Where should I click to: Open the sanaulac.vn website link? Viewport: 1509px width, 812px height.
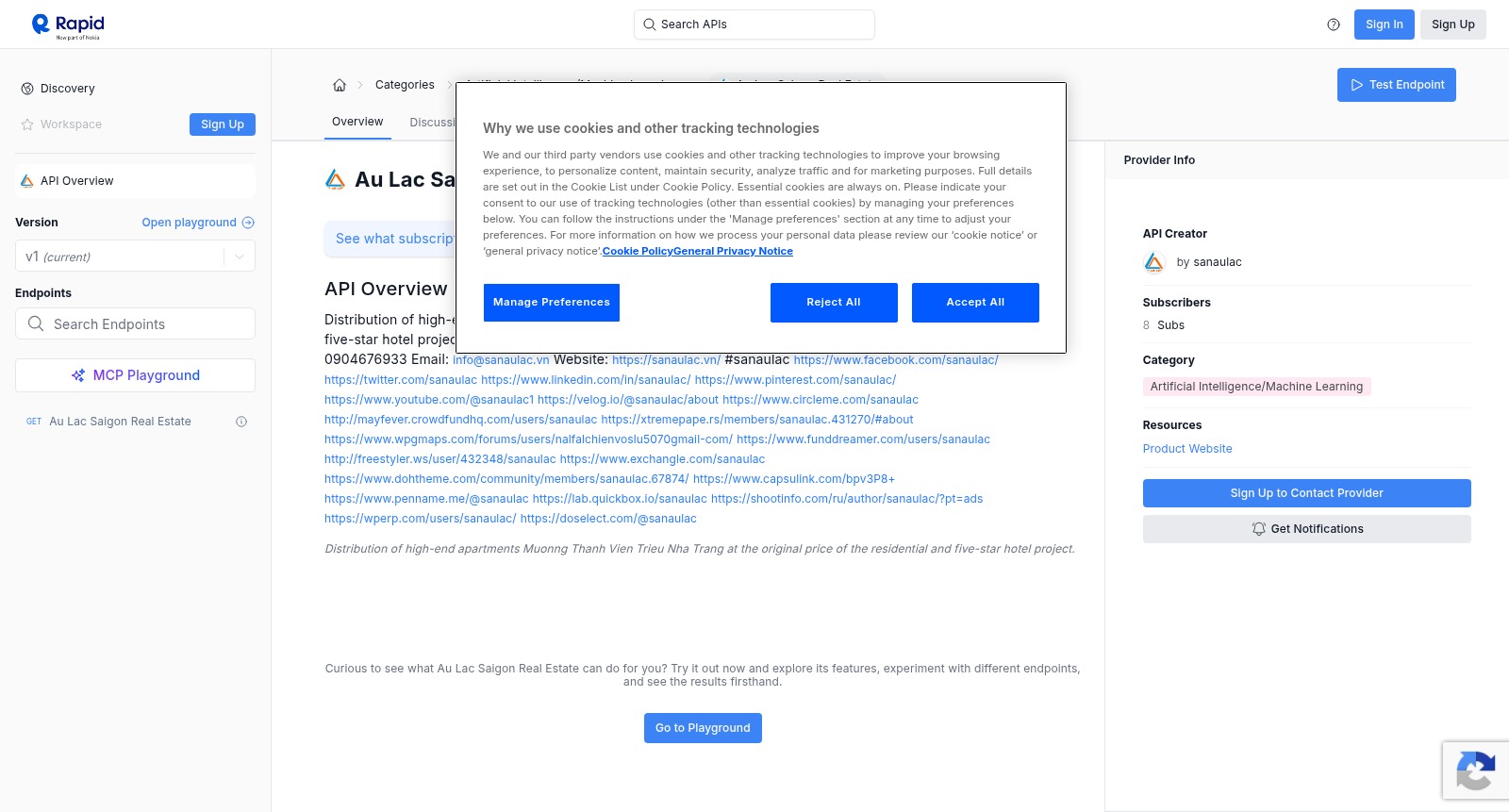[x=666, y=360]
